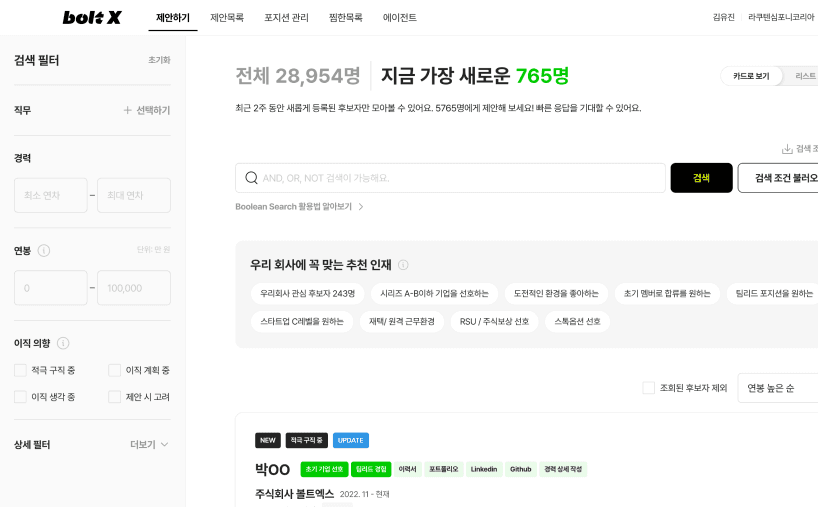
Task: Open Boolean Search 활용법 알아보기 link
Action: (x=299, y=206)
